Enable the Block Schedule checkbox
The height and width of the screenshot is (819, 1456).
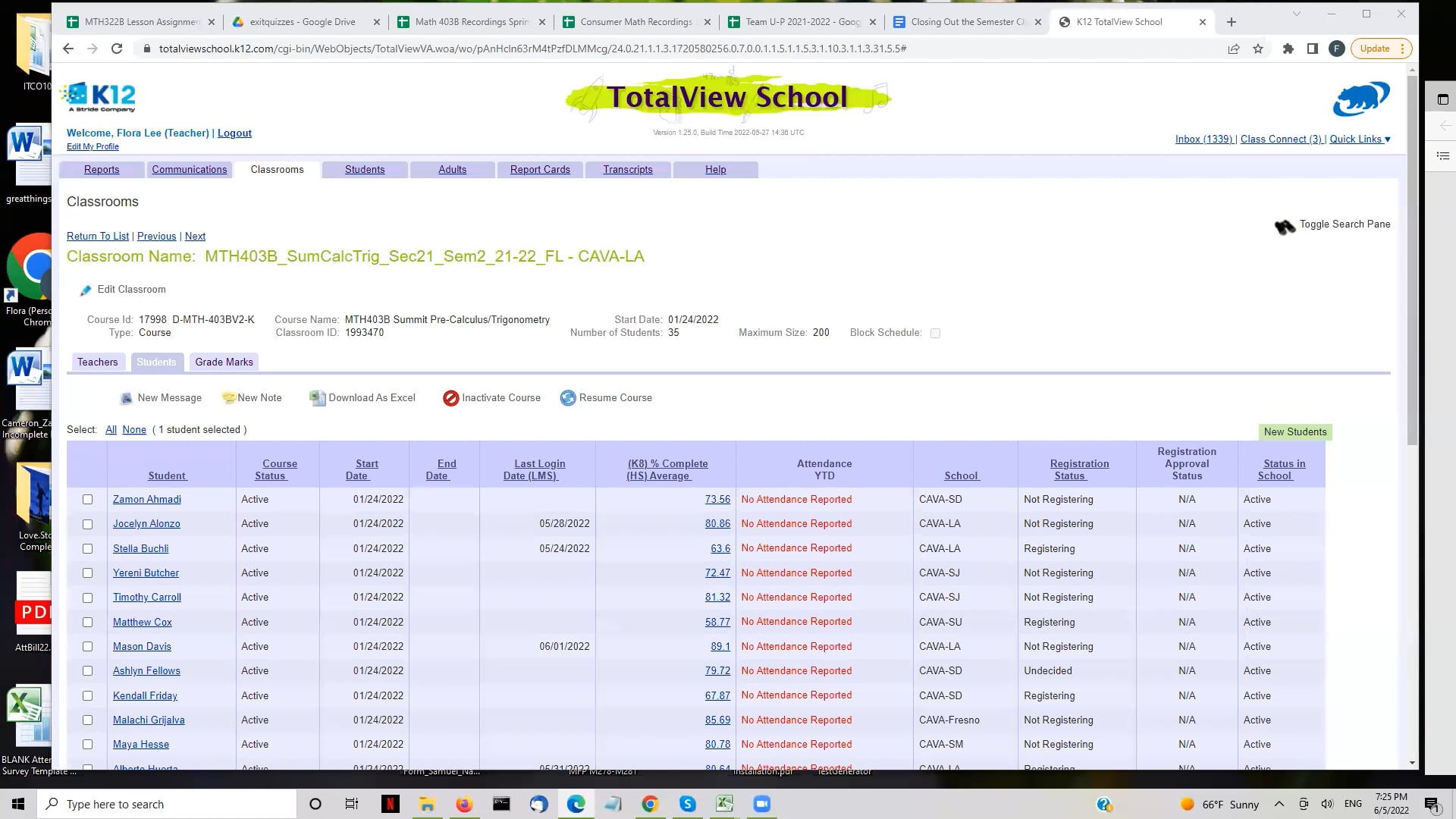click(x=935, y=333)
